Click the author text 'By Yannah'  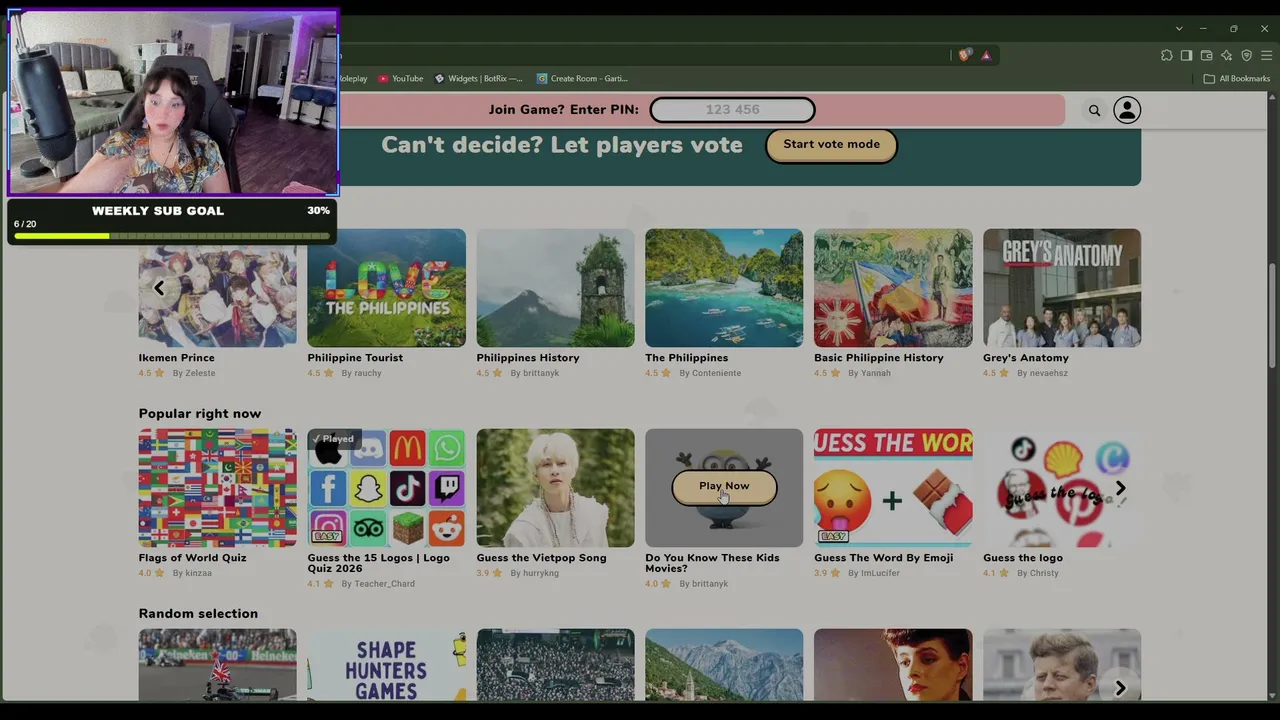pos(870,374)
